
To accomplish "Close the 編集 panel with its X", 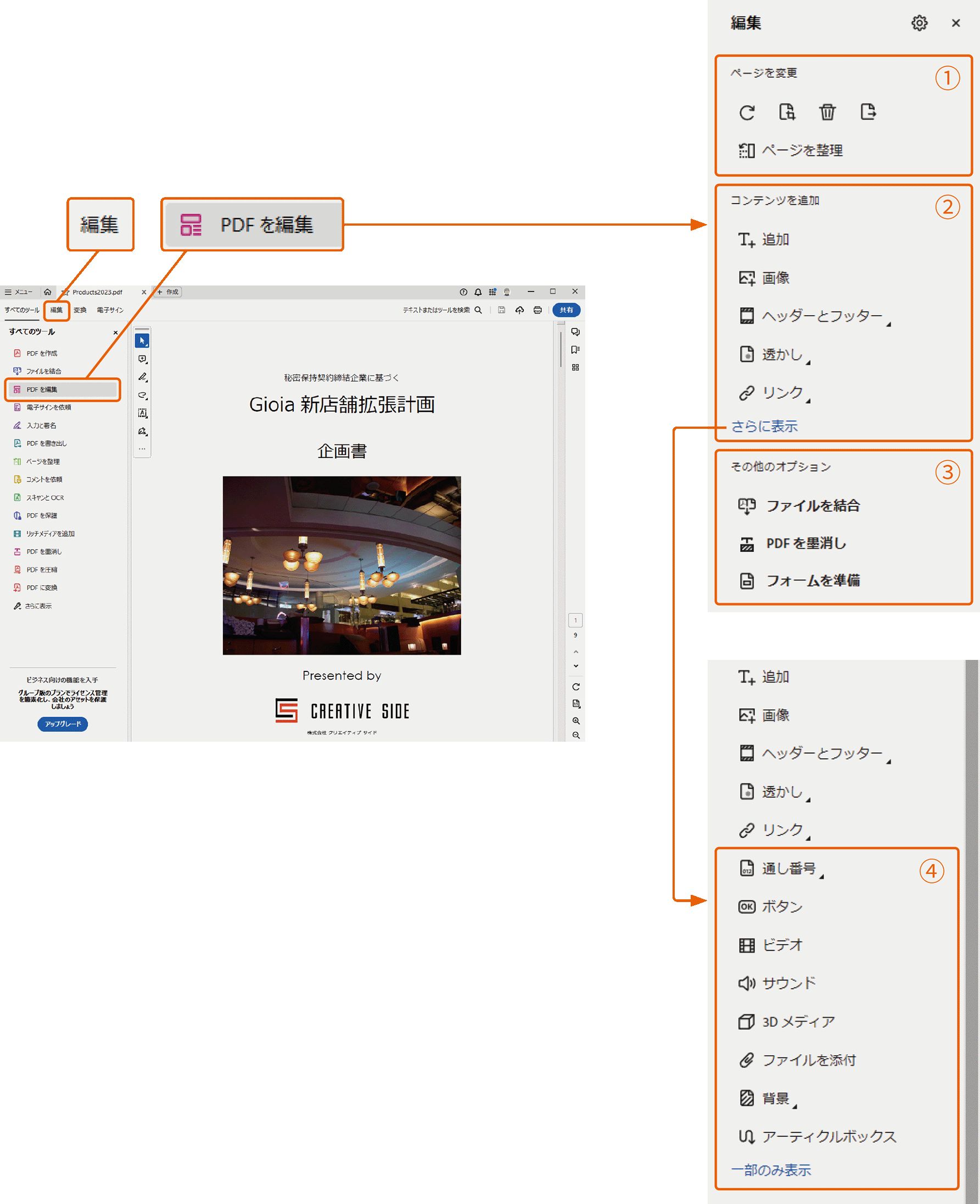I will [956, 23].
